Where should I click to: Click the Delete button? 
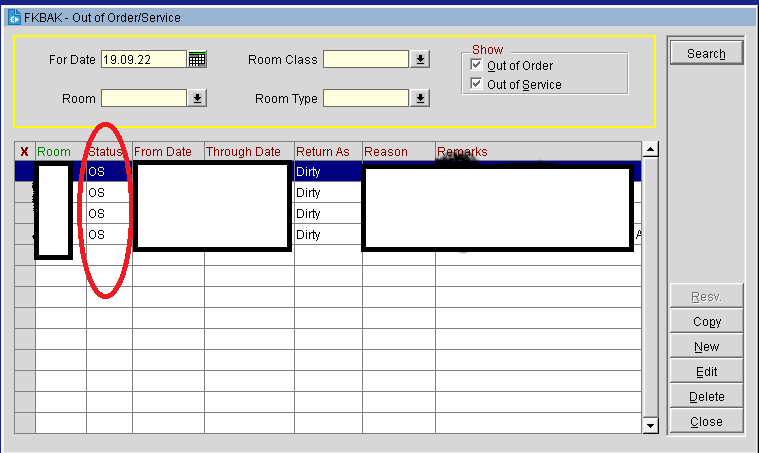[706, 397]
